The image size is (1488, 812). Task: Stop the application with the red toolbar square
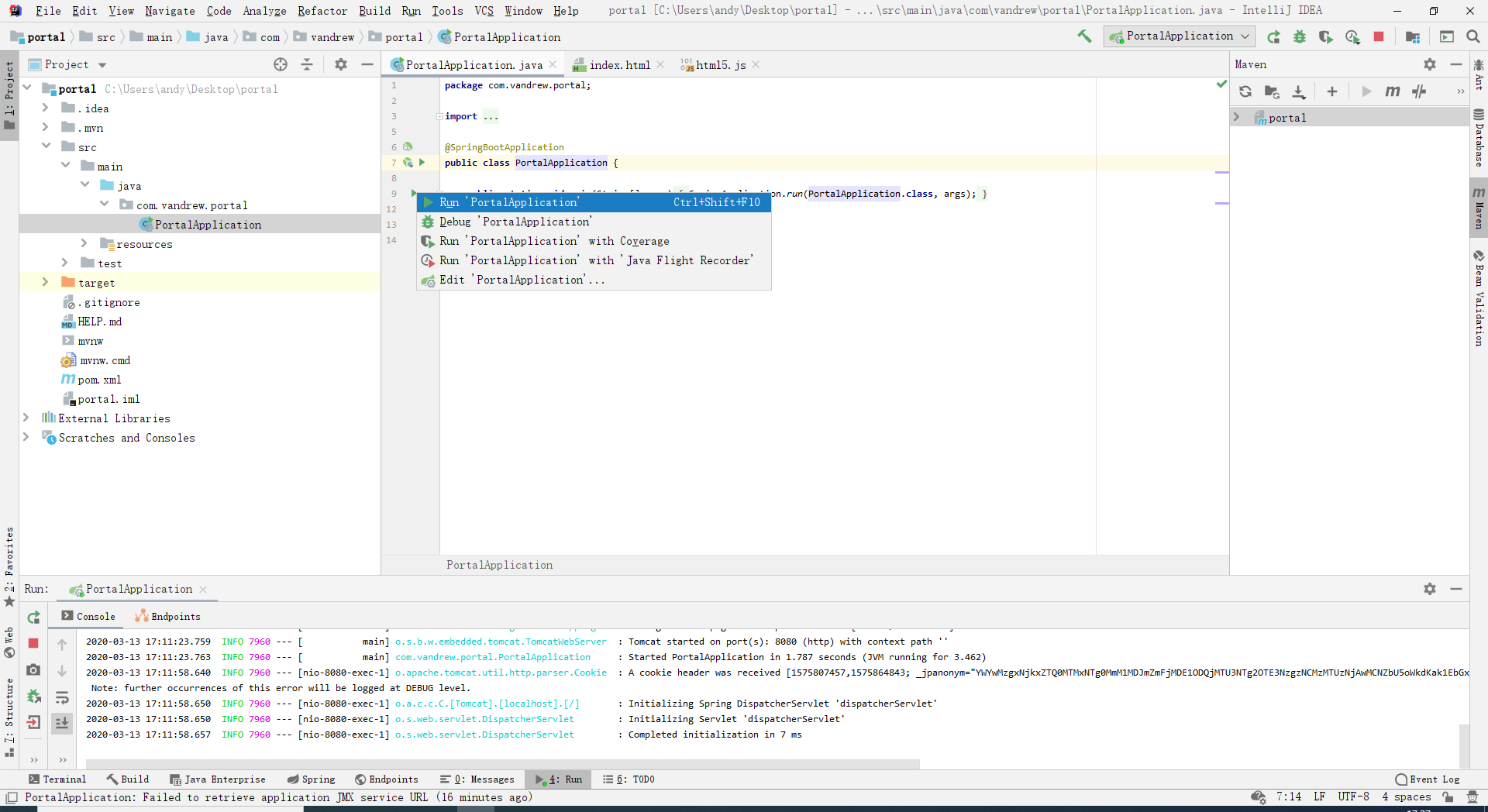(x=1379, y=36)
